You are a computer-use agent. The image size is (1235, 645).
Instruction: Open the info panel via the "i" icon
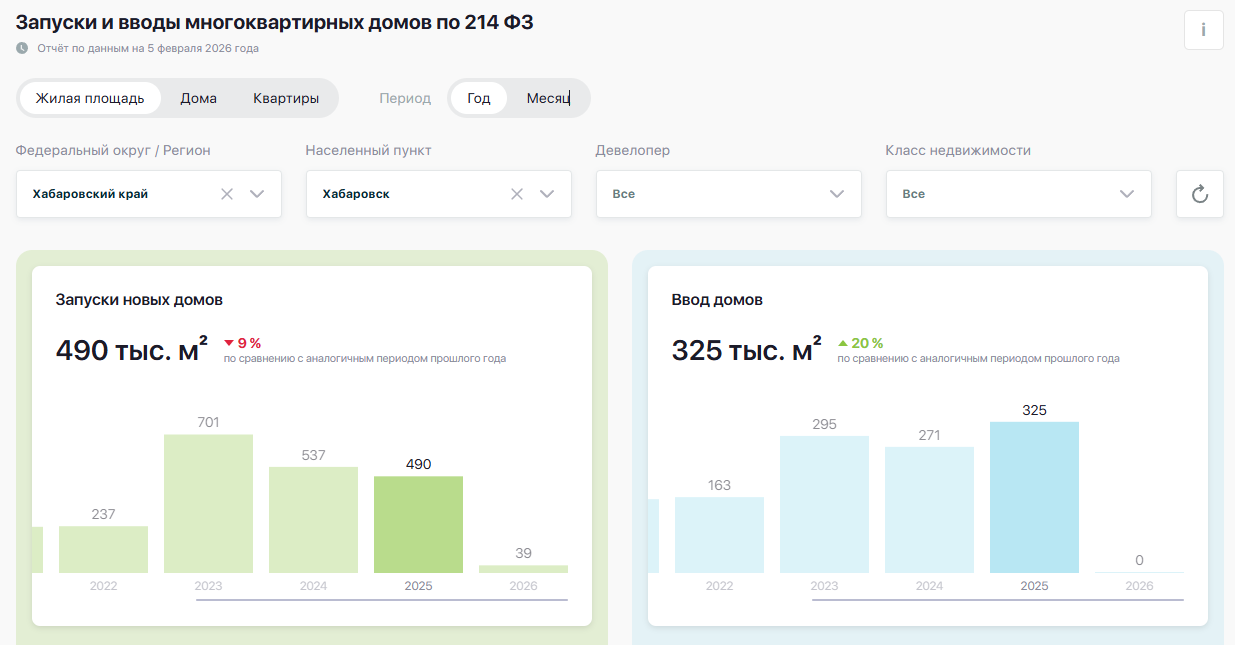click(1203, 30)
